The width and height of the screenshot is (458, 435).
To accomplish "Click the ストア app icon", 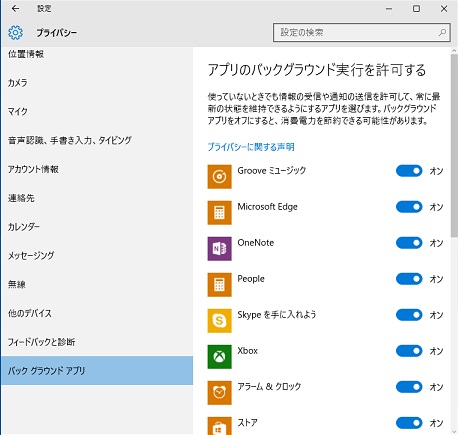I will pos(219,426).
